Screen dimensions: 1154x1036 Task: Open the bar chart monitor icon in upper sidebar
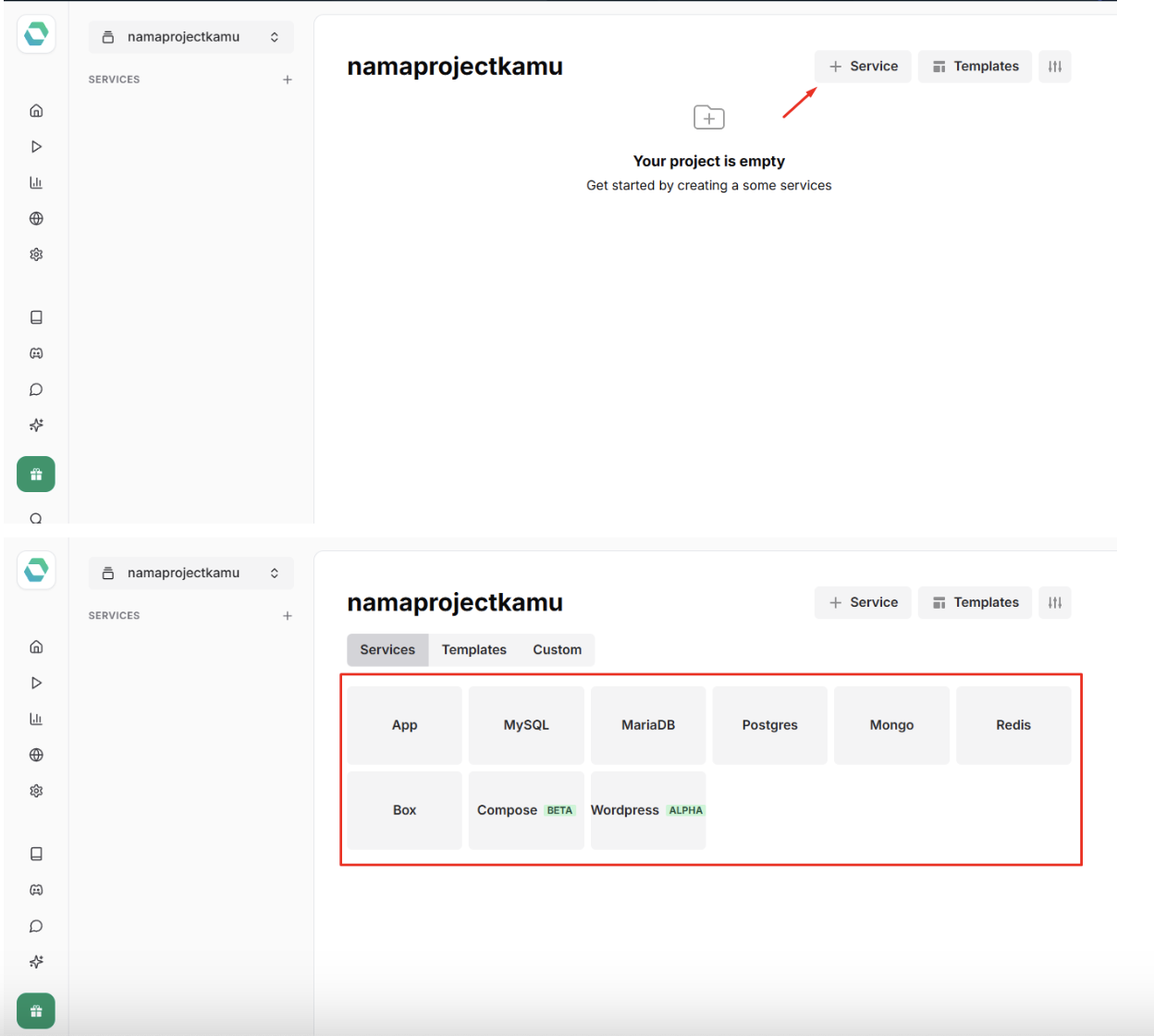[36, 183]
